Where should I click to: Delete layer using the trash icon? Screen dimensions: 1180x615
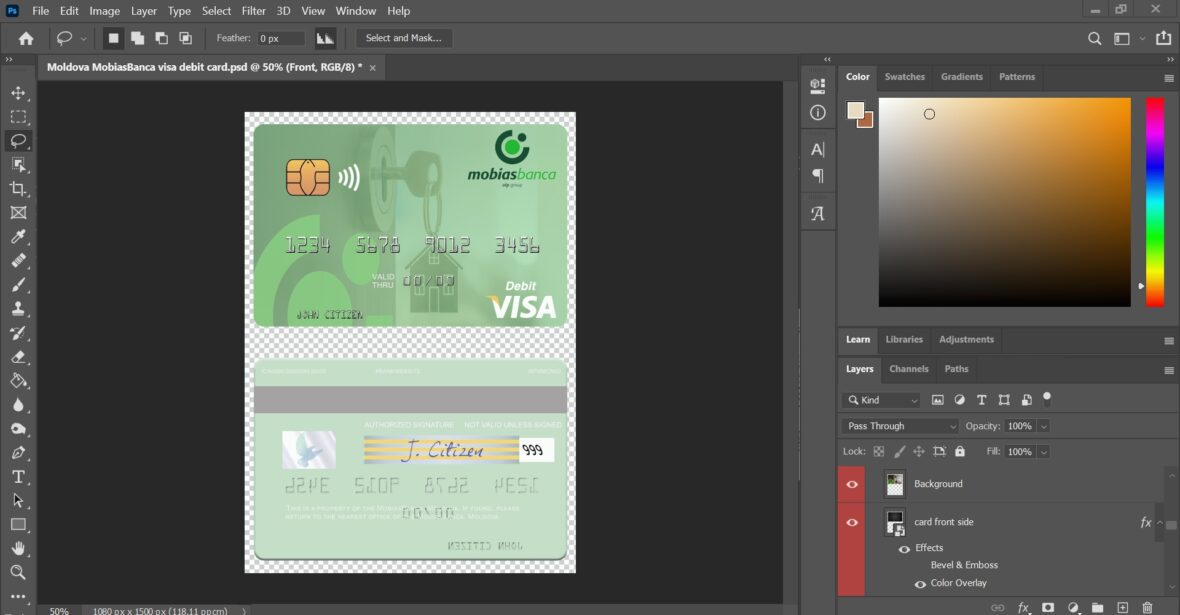tap(1147, 607)
